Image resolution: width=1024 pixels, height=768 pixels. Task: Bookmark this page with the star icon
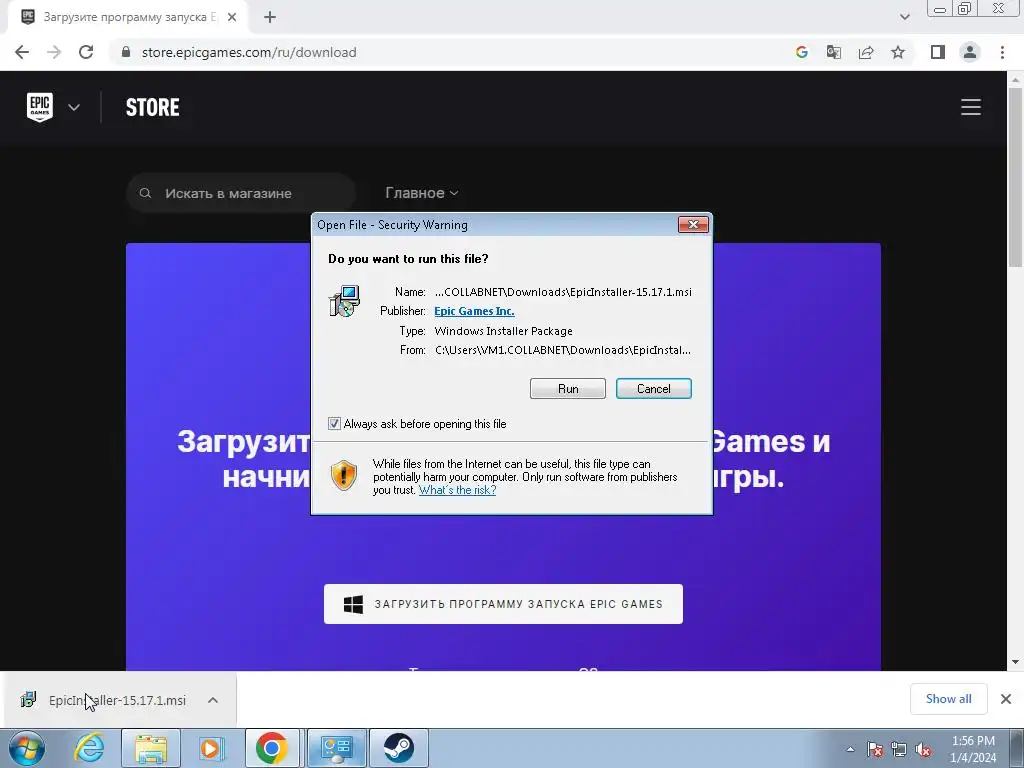pos(898,52)
